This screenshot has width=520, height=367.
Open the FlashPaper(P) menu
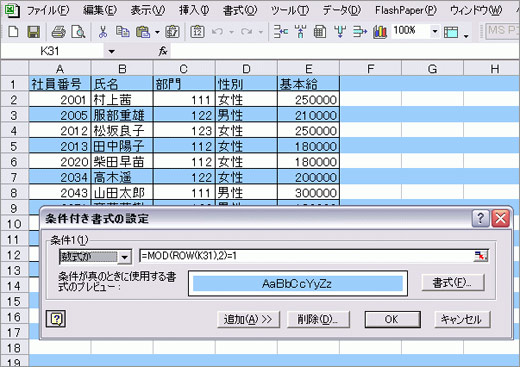click(406, 10)
